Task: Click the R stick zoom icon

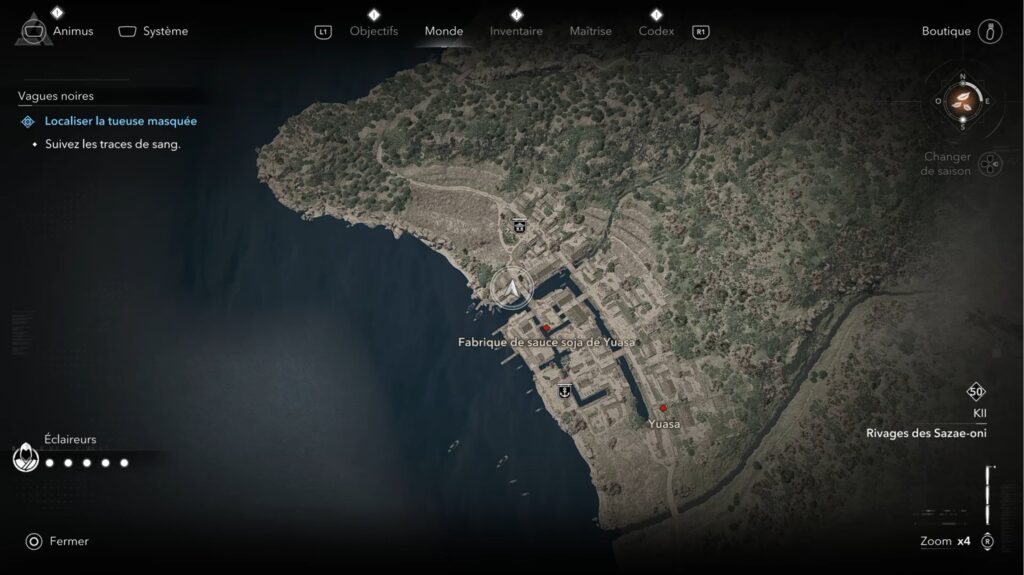Action: pos(987,542)
